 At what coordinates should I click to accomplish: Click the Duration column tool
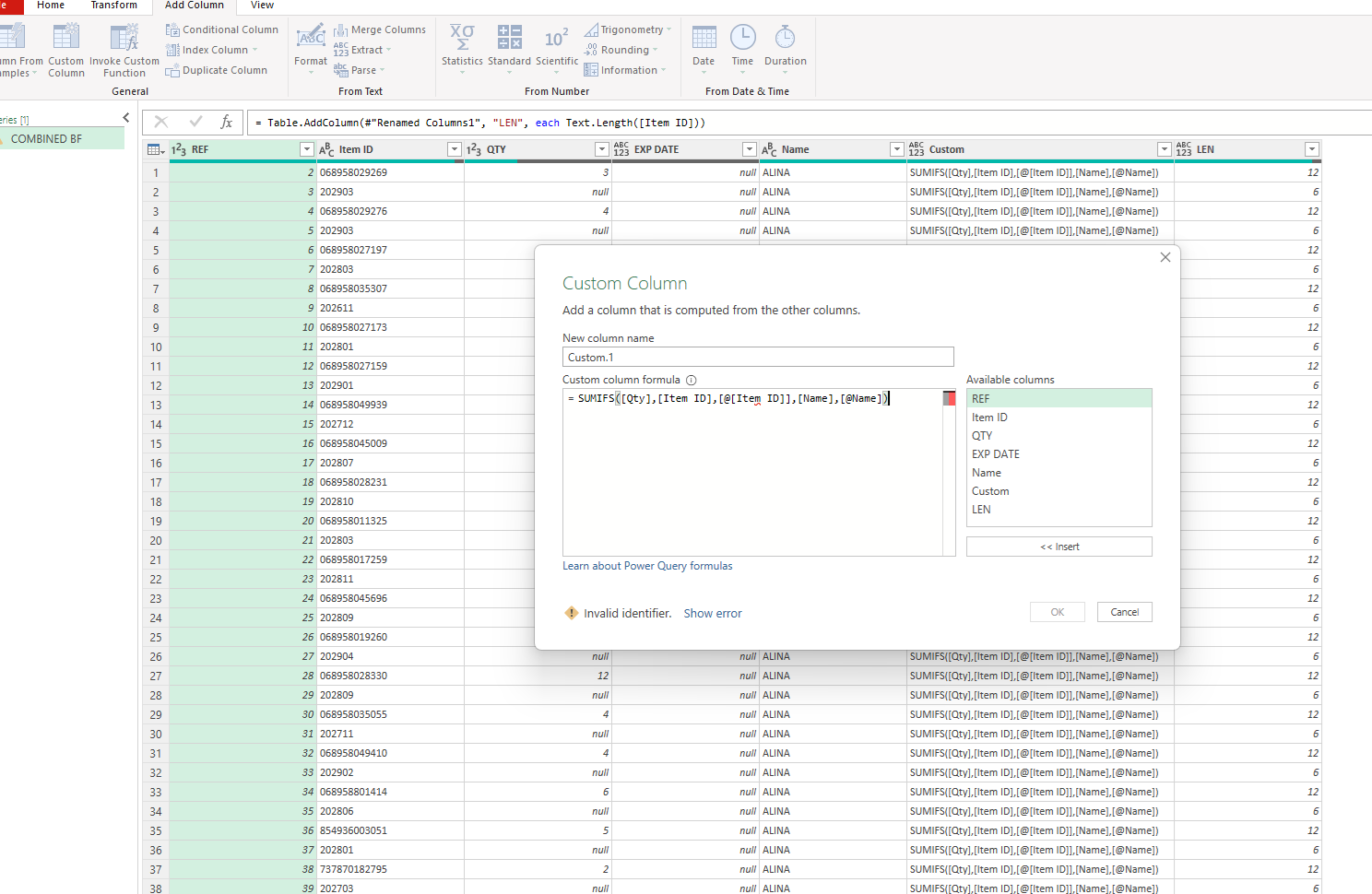(x=786, y=50)
